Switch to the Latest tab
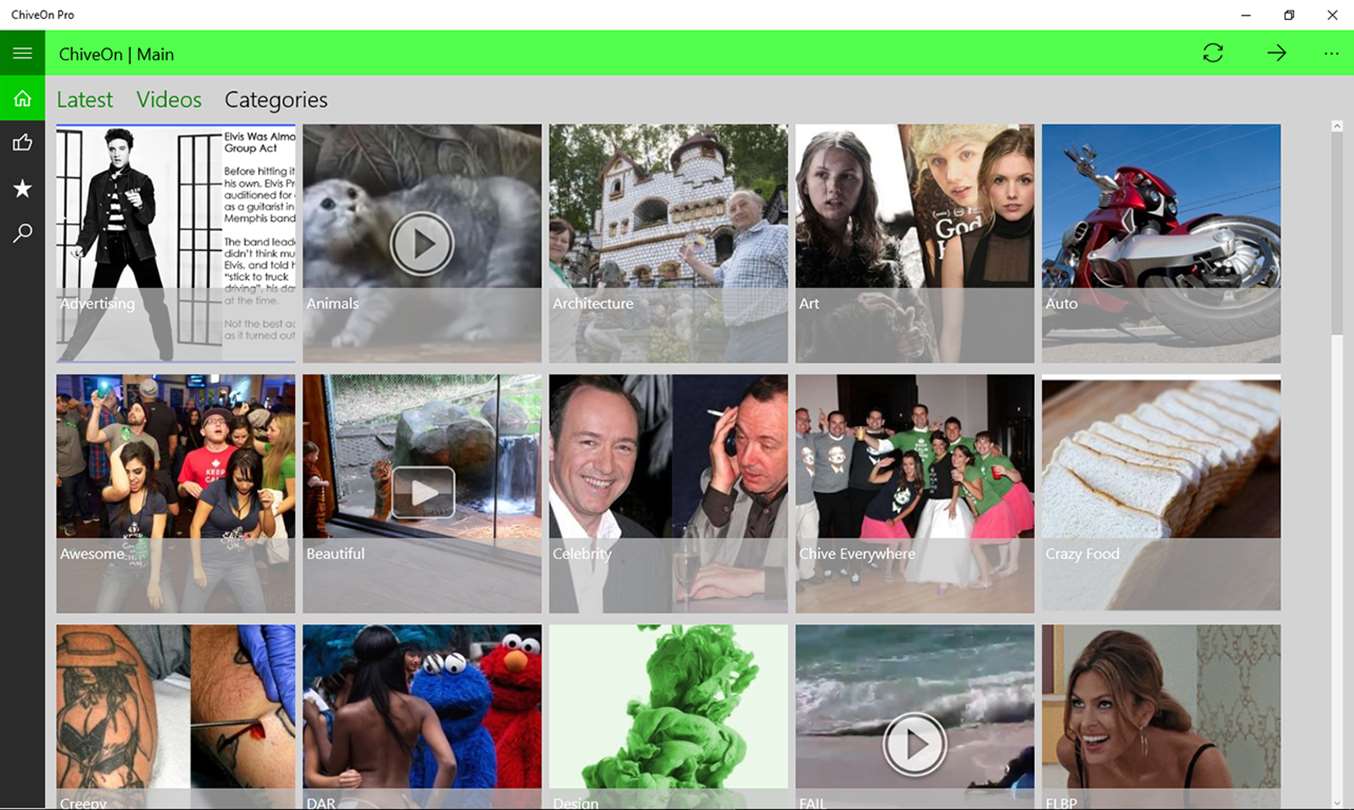Image resolution: width=1354 pixels, height=810 pixels. [85, 100]
